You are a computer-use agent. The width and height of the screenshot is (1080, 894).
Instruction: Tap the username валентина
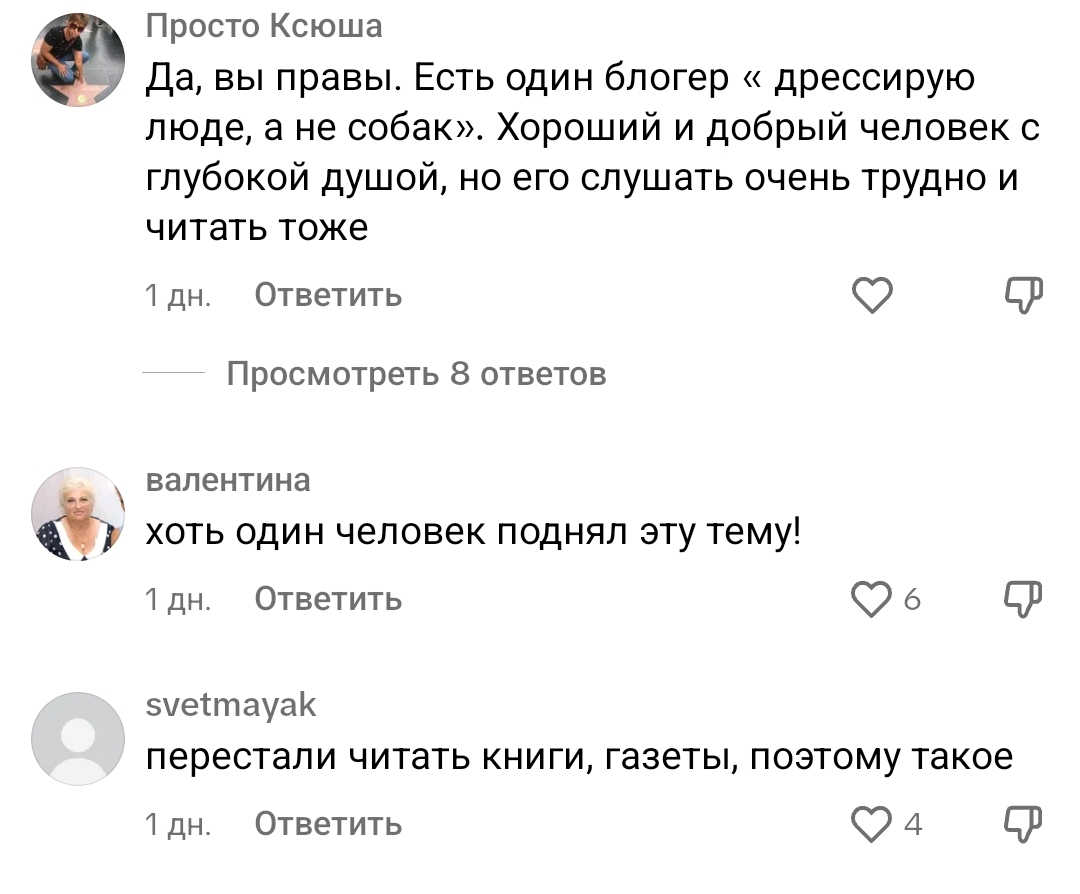pyautogui.click(x=228, y=481)
